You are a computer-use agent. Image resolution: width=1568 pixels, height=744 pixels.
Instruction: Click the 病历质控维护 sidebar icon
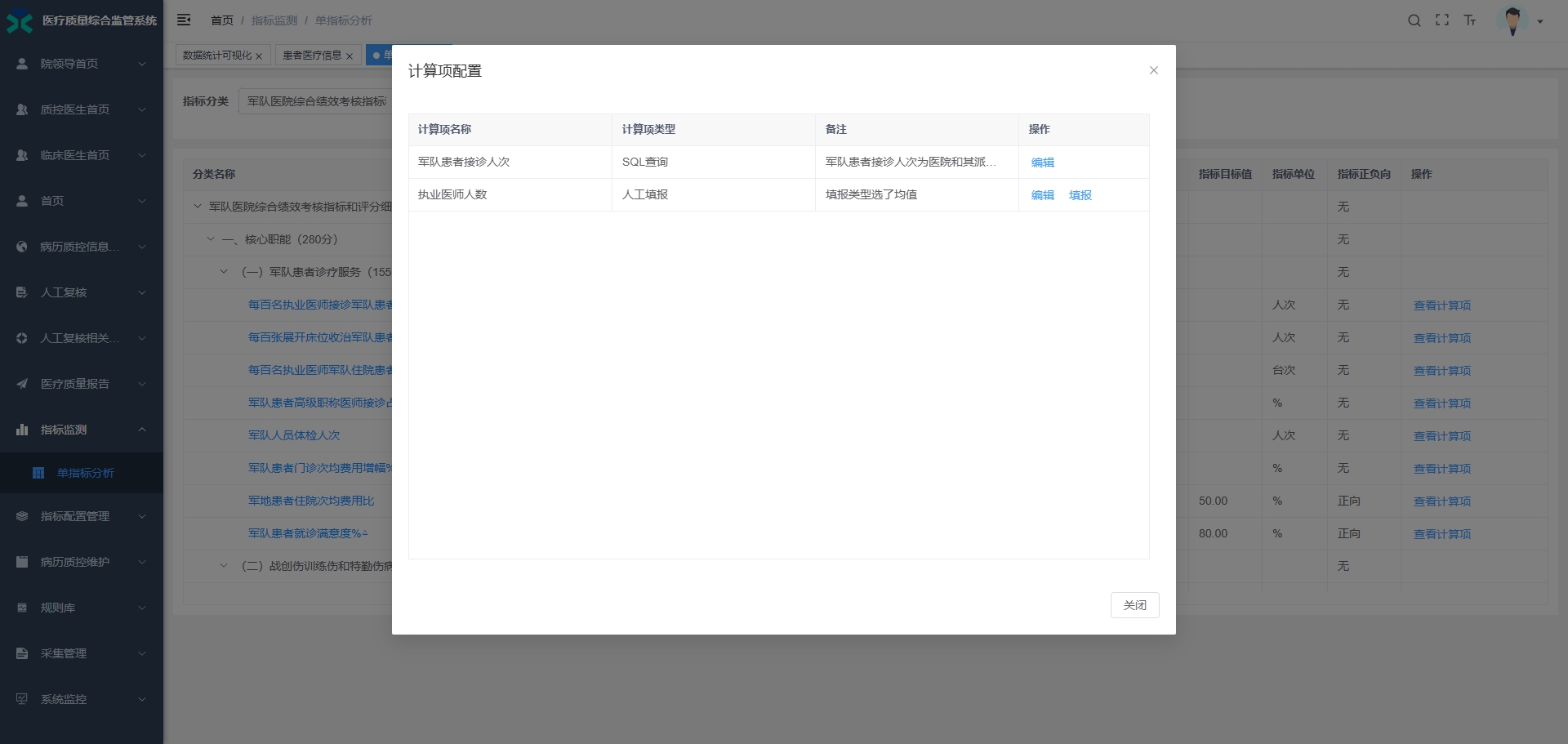[22, 562]
